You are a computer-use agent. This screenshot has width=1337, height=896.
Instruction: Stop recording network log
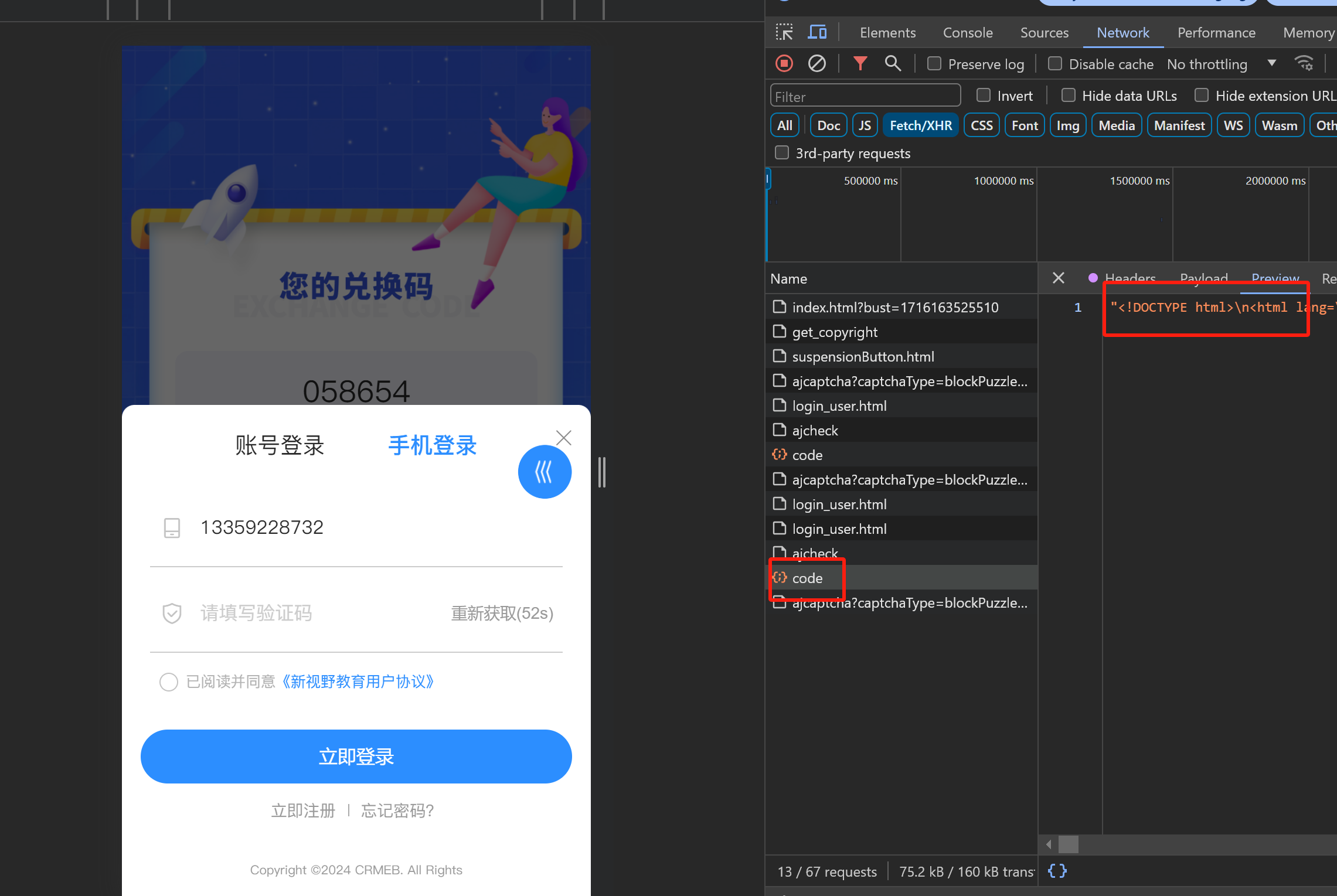coord(784,63)
